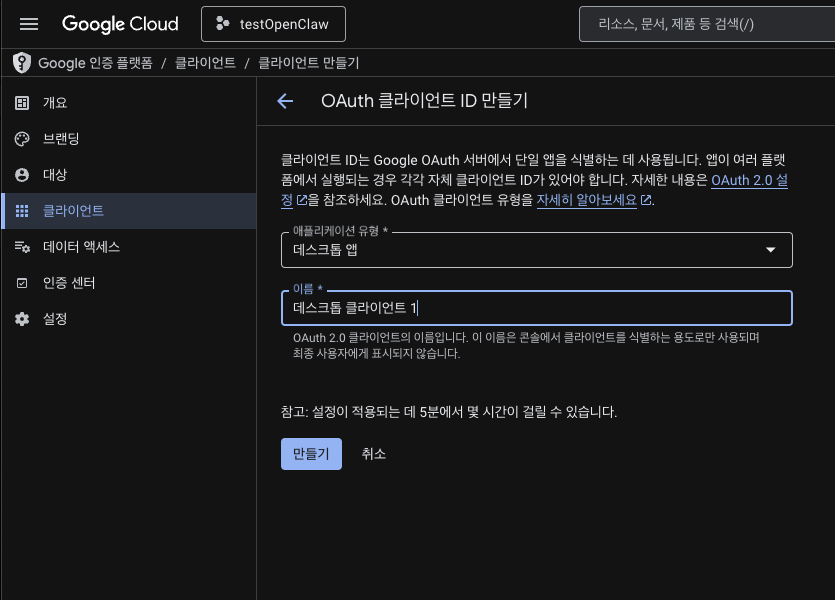This screenshot has width=835, height=600.
Task: Open the testOpenClaw project selector
Action: point(273,24)
